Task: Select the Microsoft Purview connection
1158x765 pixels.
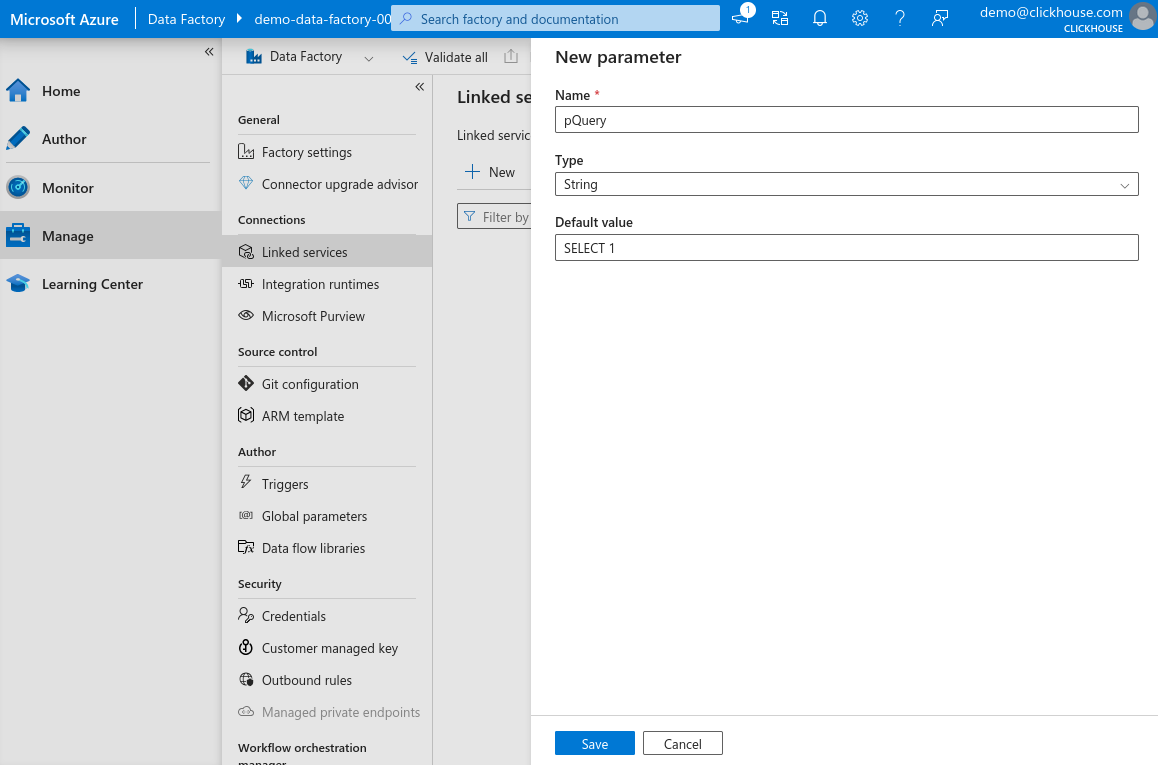Action: coord(311,316)
